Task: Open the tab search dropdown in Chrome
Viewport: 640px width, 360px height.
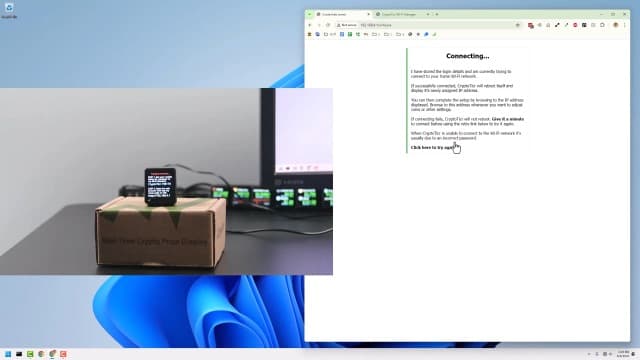Action: (x=309, y=14)
